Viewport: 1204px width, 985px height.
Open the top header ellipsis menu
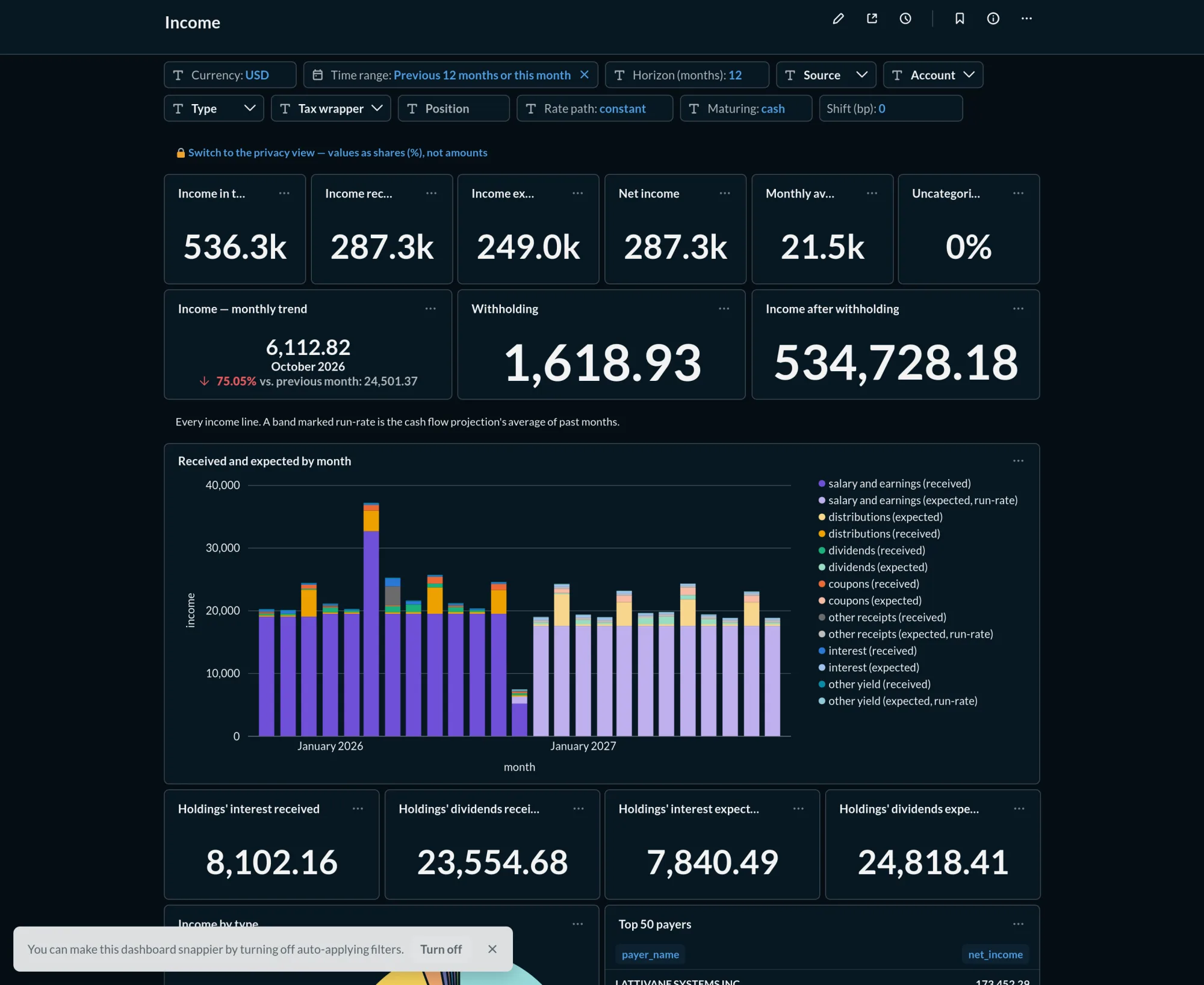[x=1026, y=19]
